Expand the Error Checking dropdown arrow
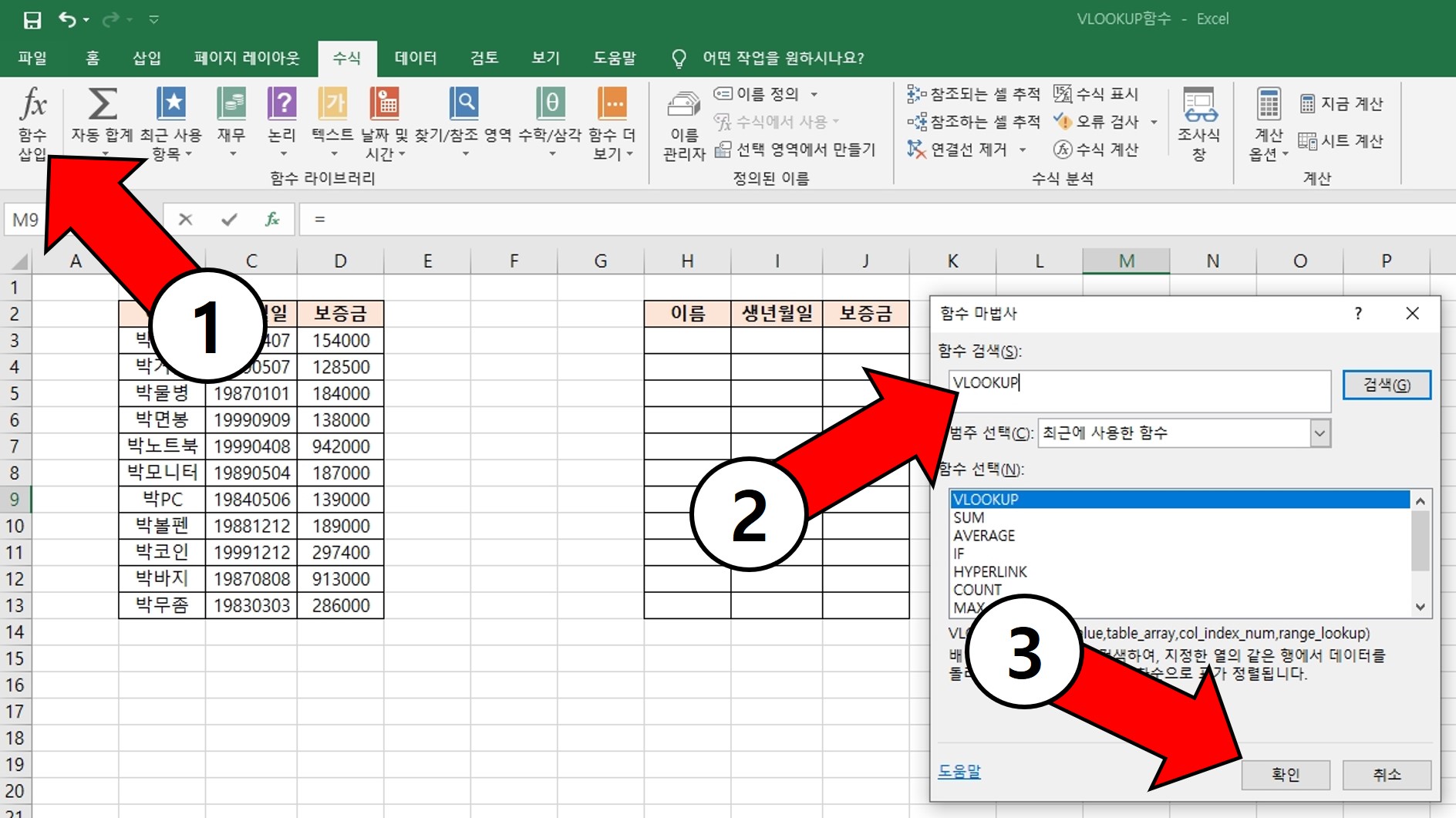 pos(1154,122)
